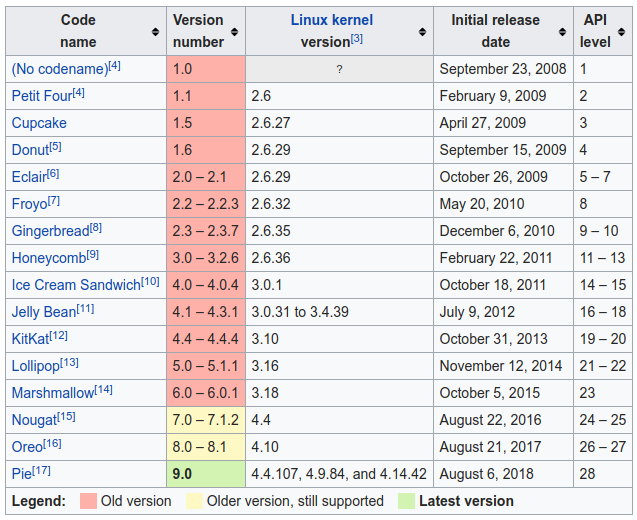Image resolution: width=637 pixels, height=520 pixels.
Task: Sort table by Code name arrows
Action: click(155, 32)
